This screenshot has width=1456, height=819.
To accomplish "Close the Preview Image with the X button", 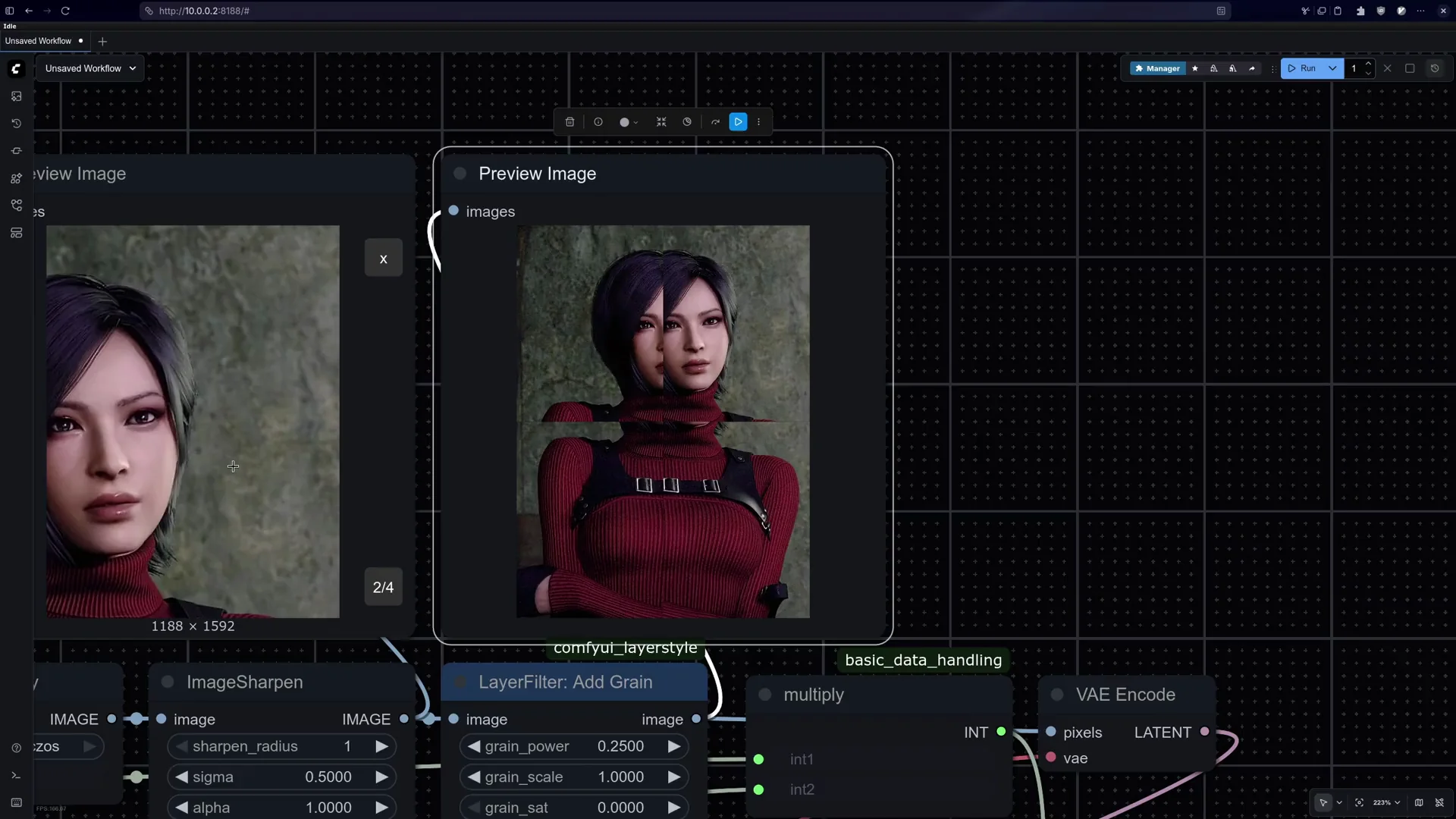I will pyautogui.click(x=384, y=258).
